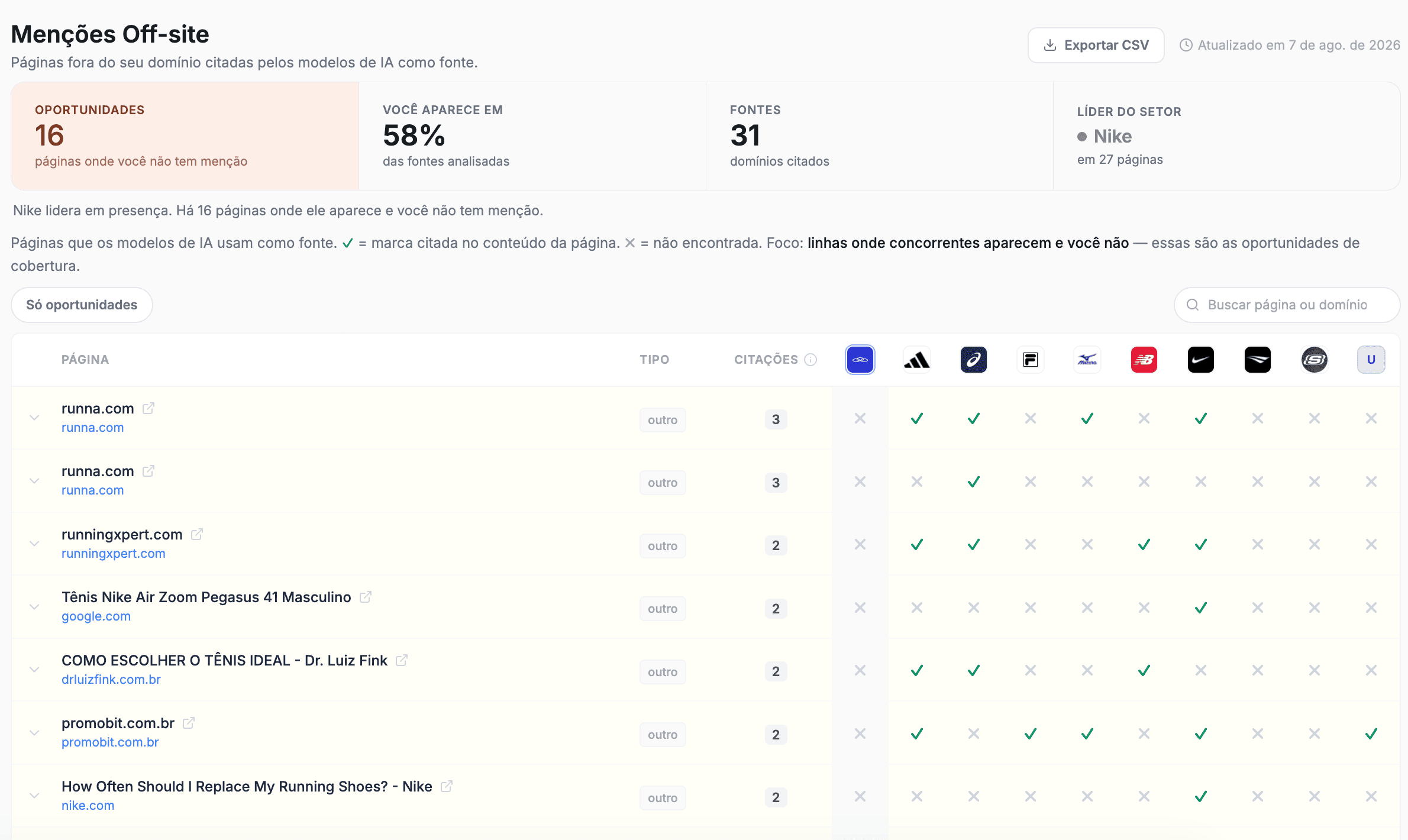The width and height of the screenshot is (1408, 840).
Task: Click Fila check mark in promobit.com.br row
Action: (x=1031, y=734)
